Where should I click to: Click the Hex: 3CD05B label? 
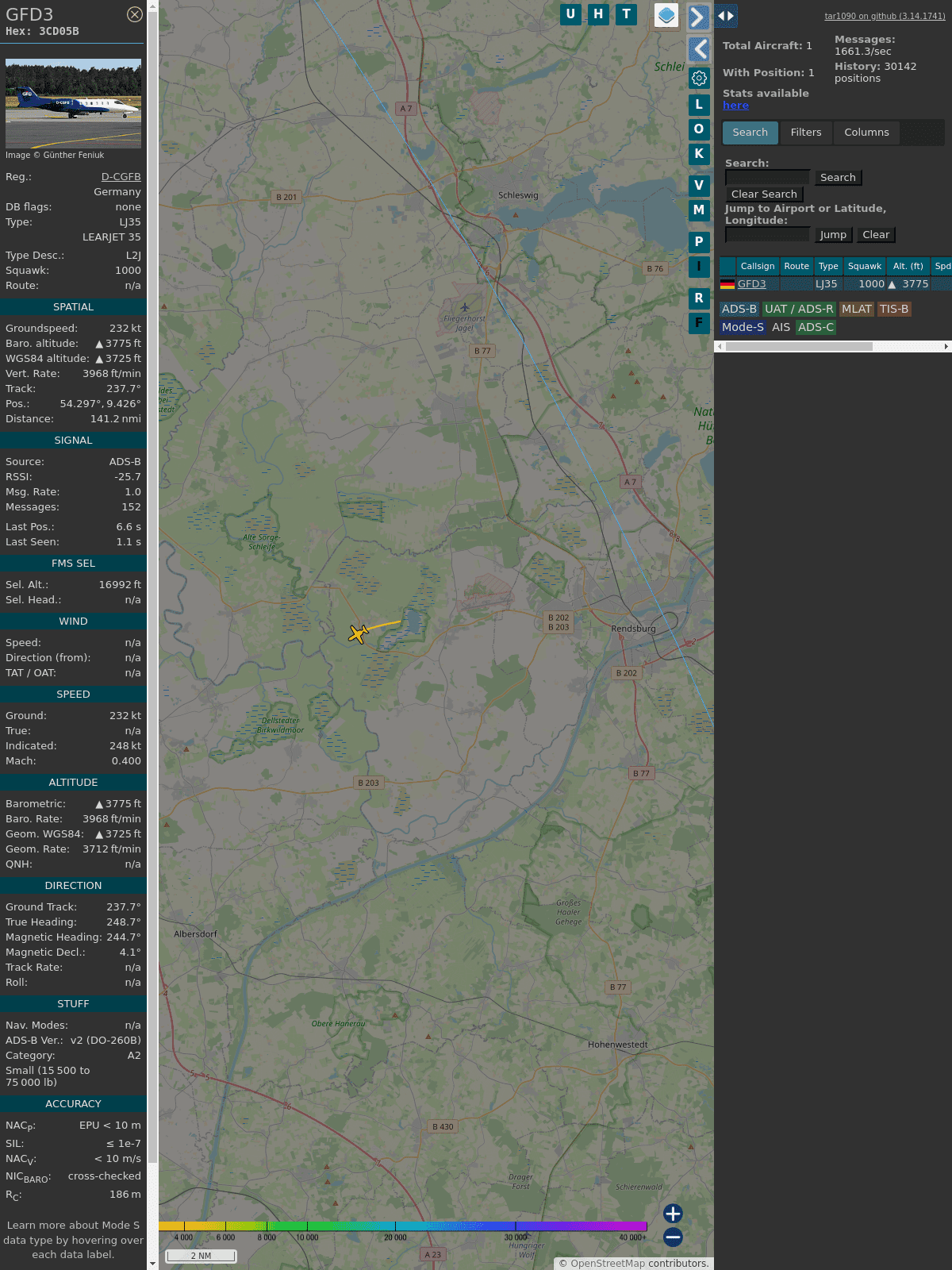42,32
